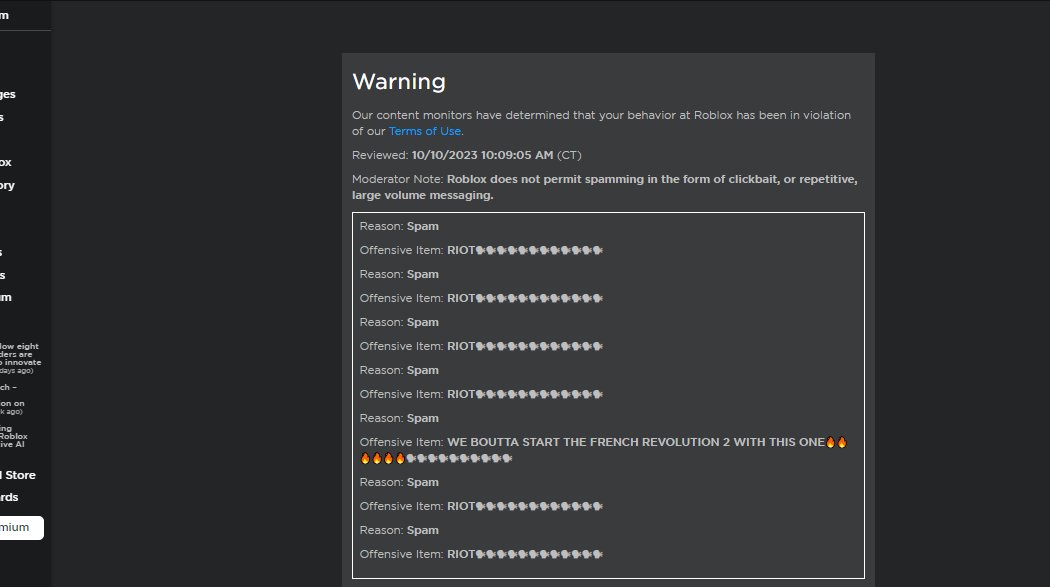
Task: Click the first Reason: Spam line
Action: [399, 226]
